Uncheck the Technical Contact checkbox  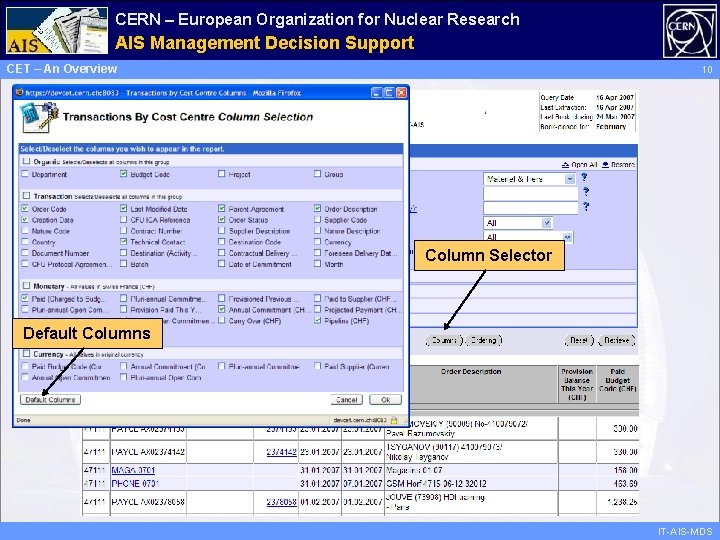tap(123, 242)
